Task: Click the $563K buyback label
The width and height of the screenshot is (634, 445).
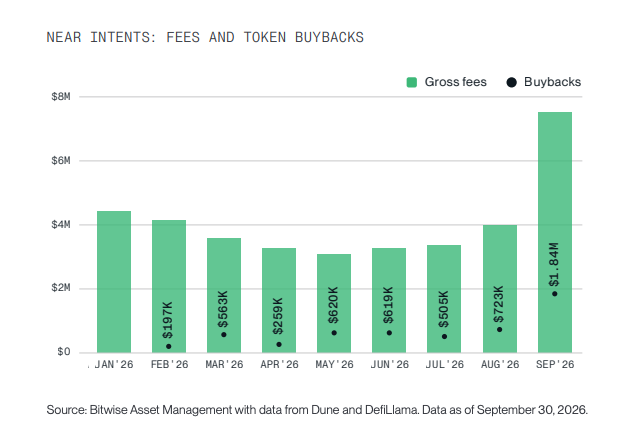Action: 223,309
